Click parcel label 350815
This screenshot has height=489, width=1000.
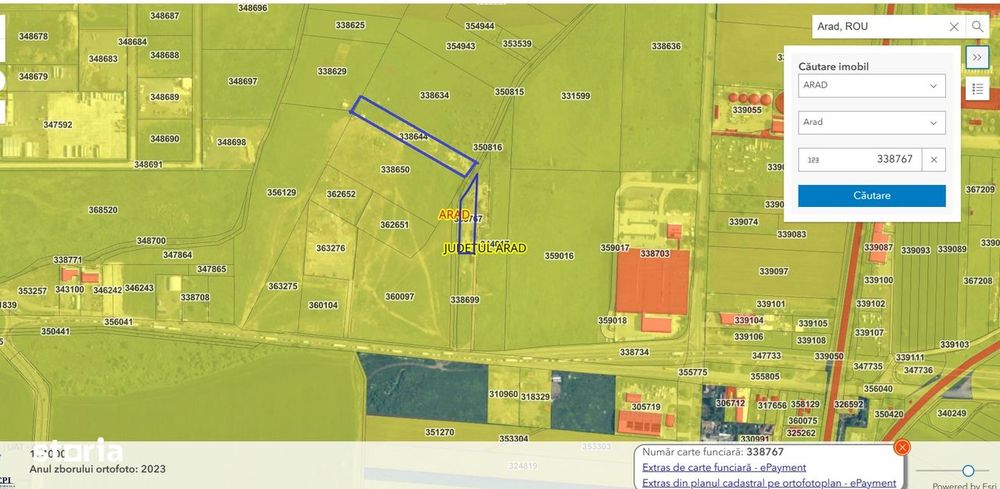click(509, 92)
